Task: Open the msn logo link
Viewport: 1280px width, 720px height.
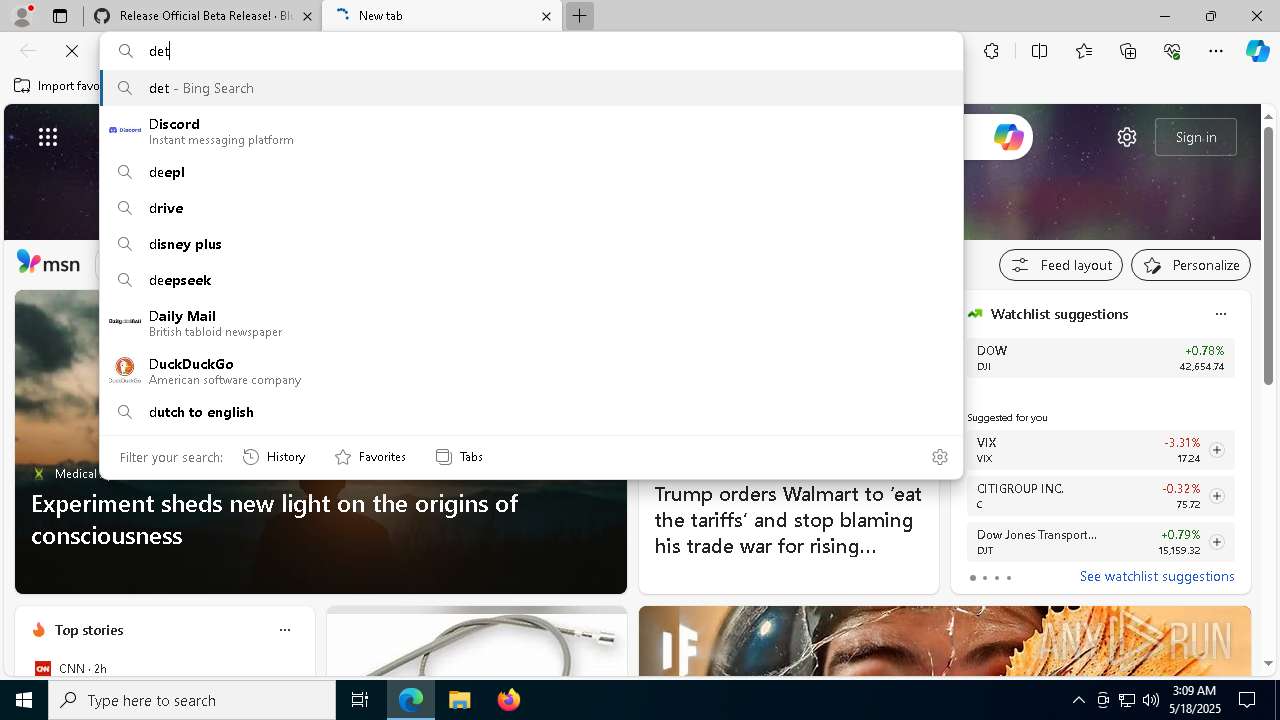Action: pos(48,263)
